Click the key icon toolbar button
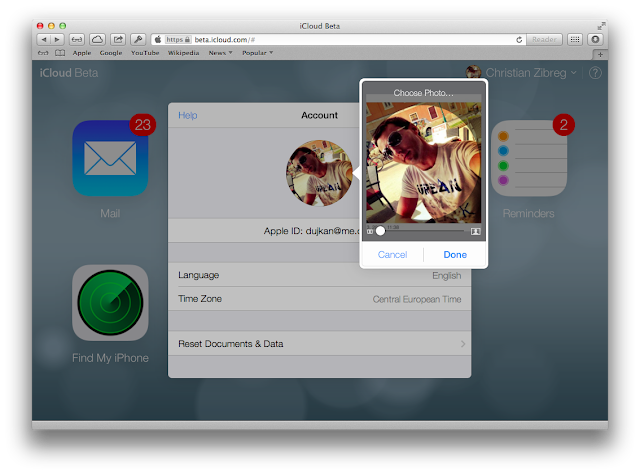 138,40
